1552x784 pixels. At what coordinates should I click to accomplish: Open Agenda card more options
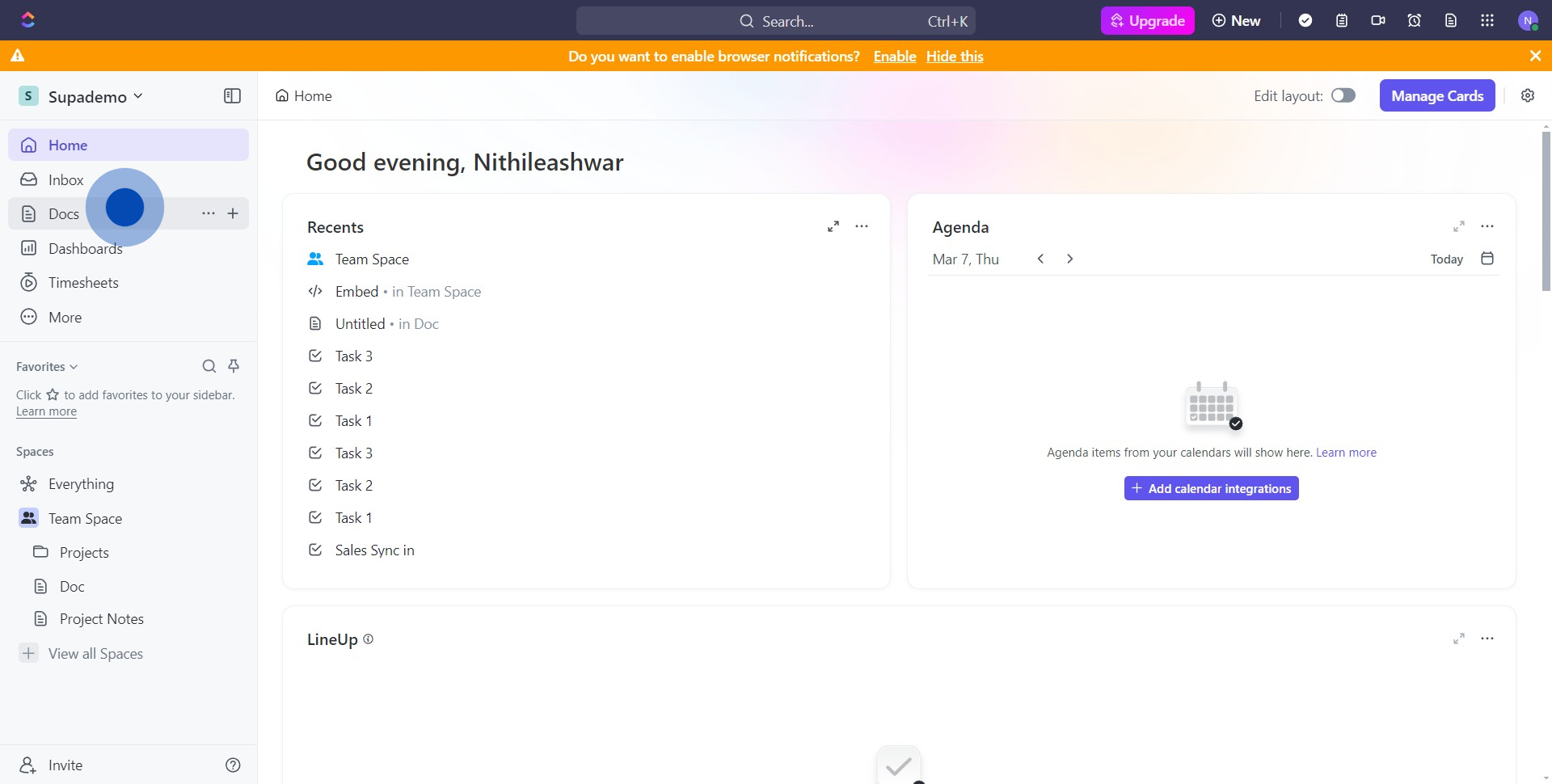click(1487, 226)
